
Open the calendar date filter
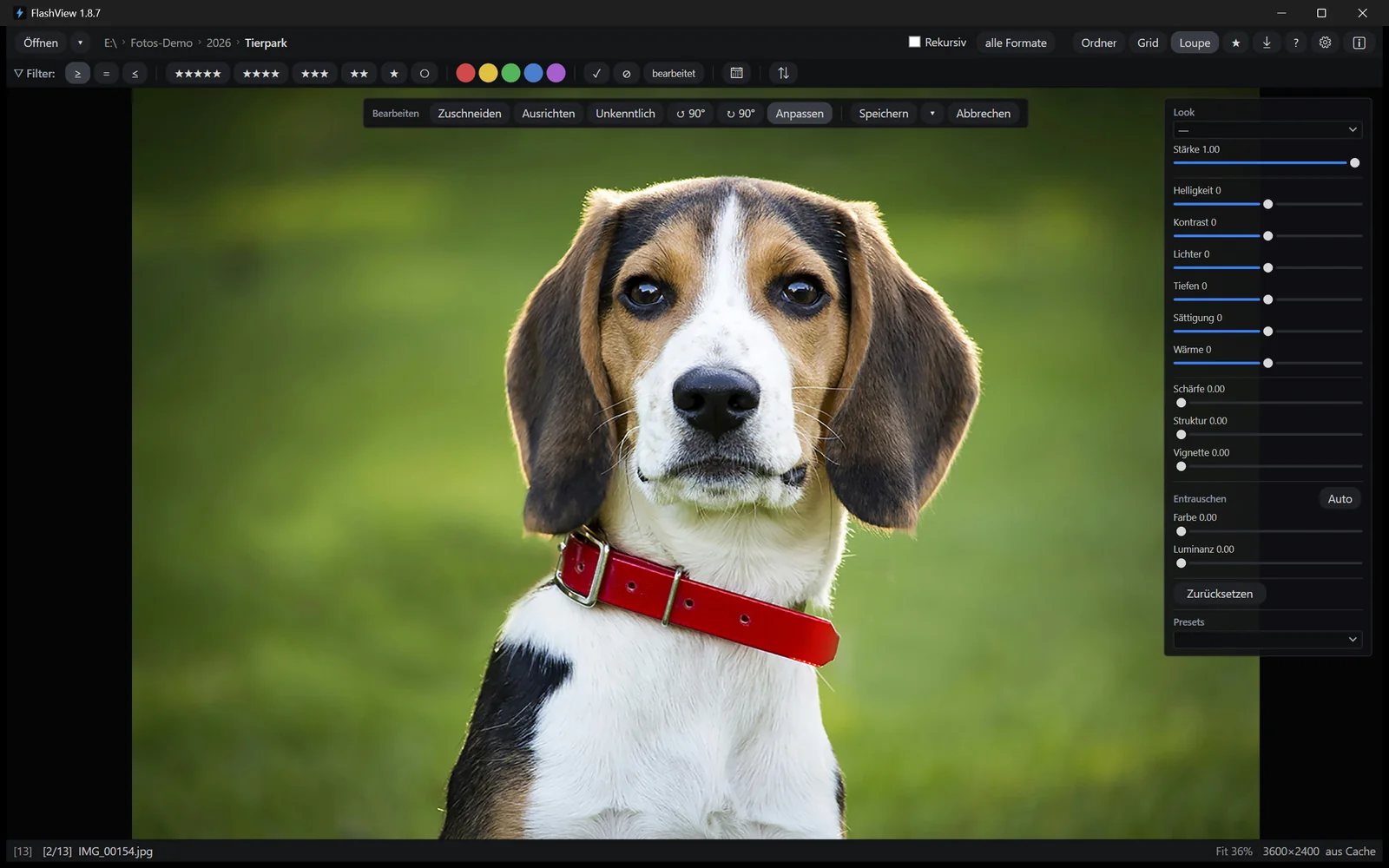pyautogui.click(x=737, y=74)
